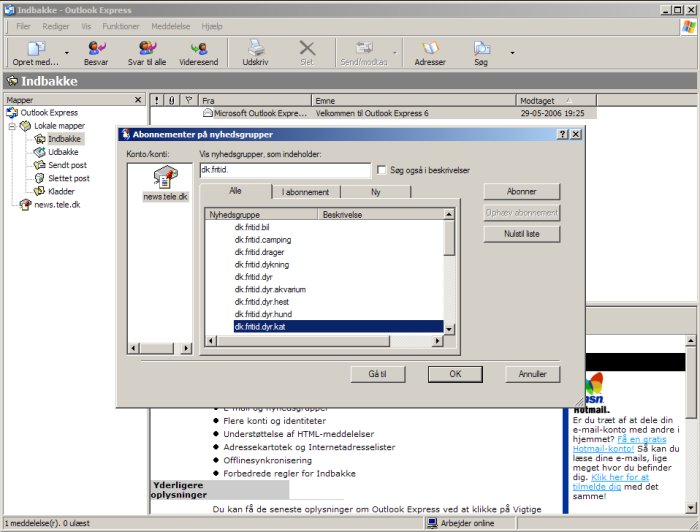Click the Udskriv printer icon
The width and height of the screenshot is (700, 532).
click(256, 49)
